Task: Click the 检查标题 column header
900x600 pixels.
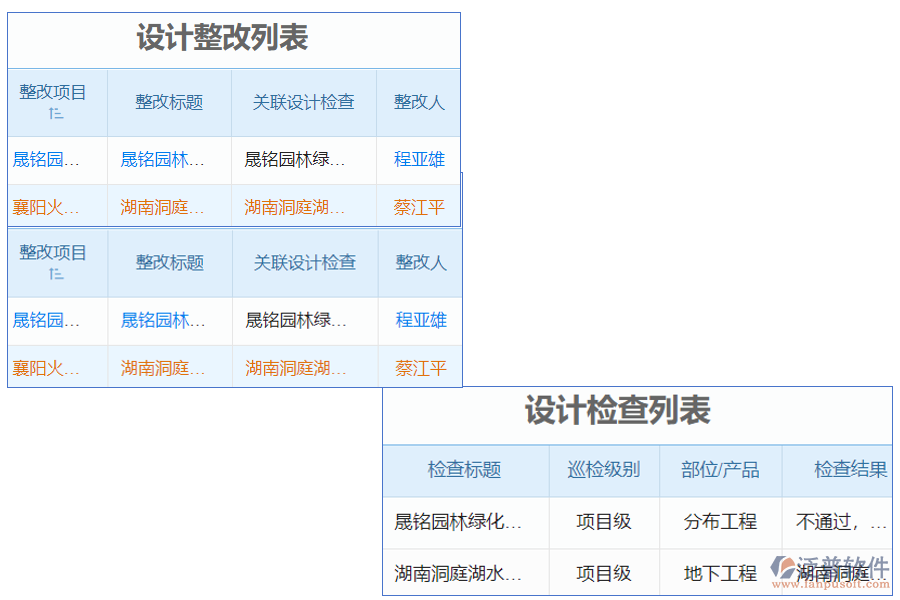Action: pos(465,471)
